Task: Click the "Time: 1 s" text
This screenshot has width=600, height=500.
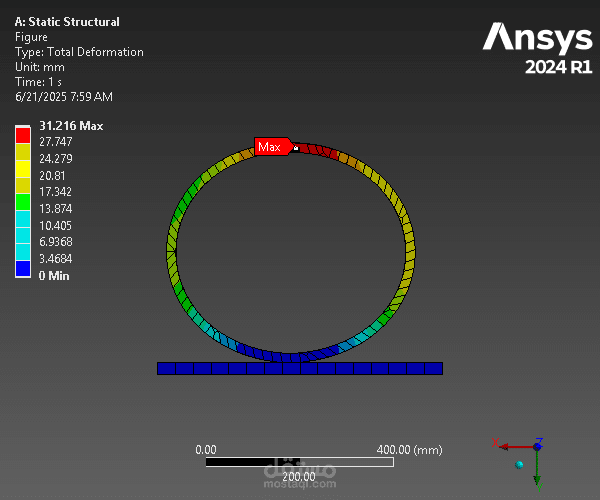Action: pyautogui.click(x=38, y=82)
